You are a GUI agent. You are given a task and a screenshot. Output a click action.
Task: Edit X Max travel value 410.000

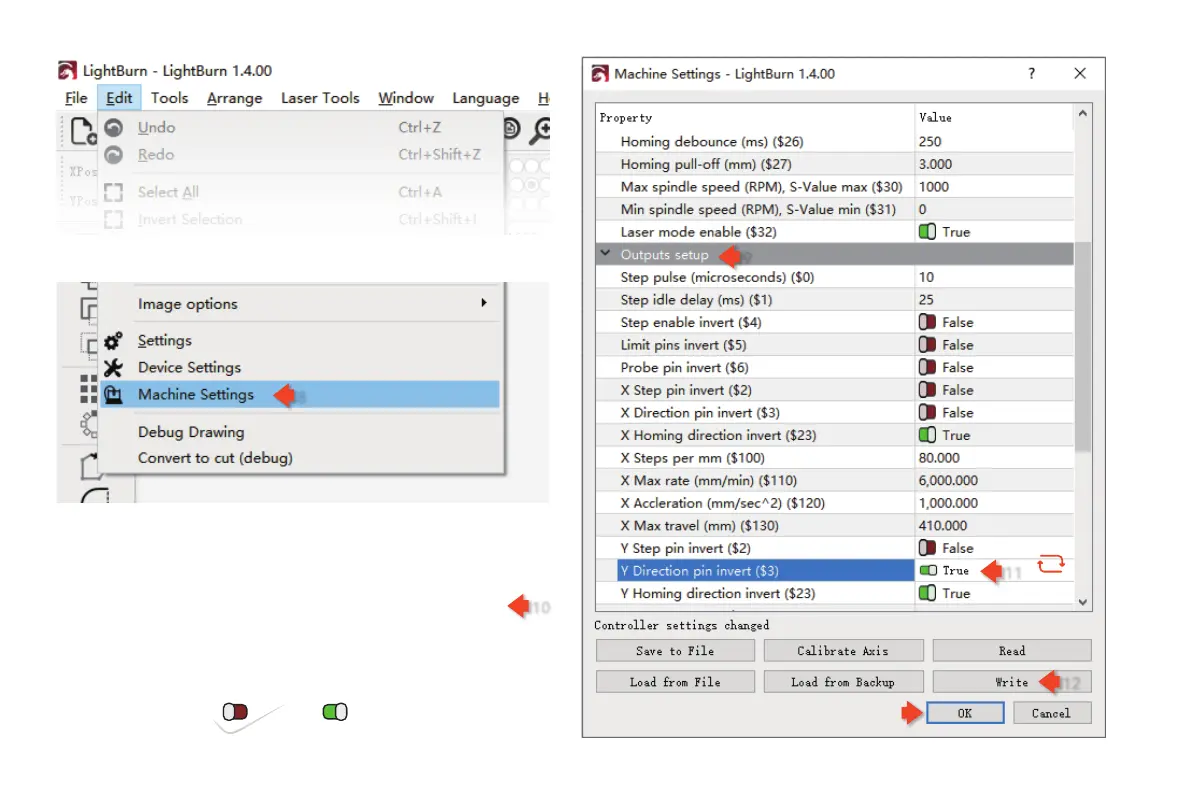[x=994, y=526]
